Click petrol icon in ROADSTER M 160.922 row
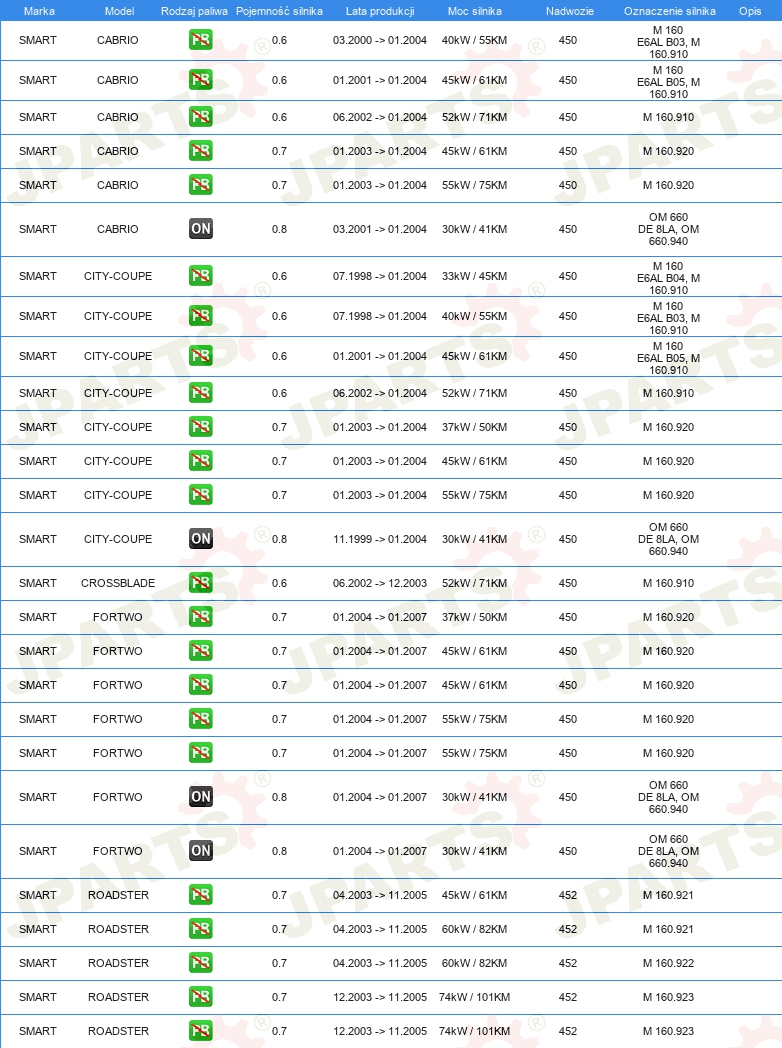 [201, 963]
